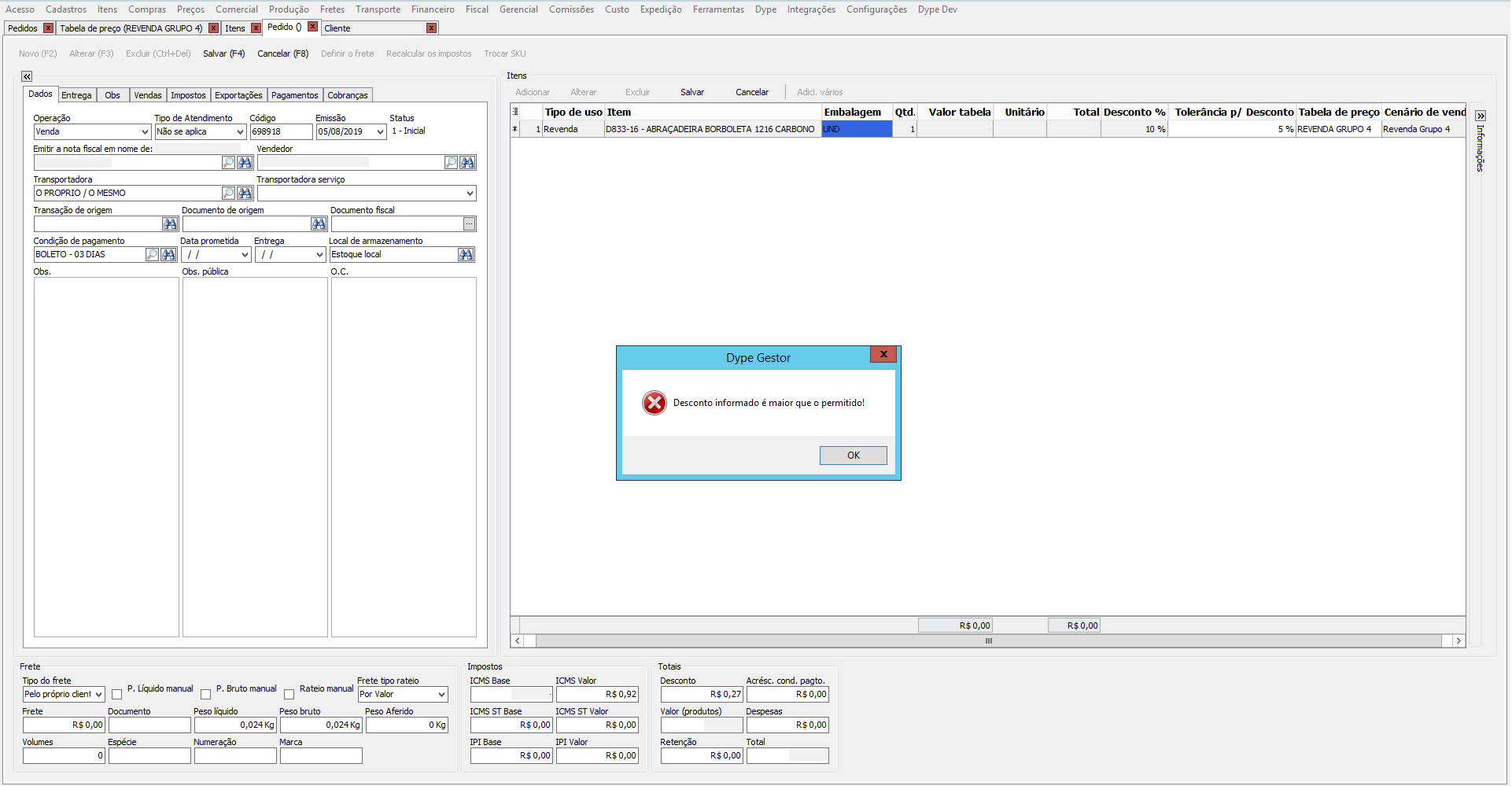The width and height of the screenshot is (1512, 786).
Task: Click magnifier icon next to Transportadora field
Action: click(x=228, y=194)
